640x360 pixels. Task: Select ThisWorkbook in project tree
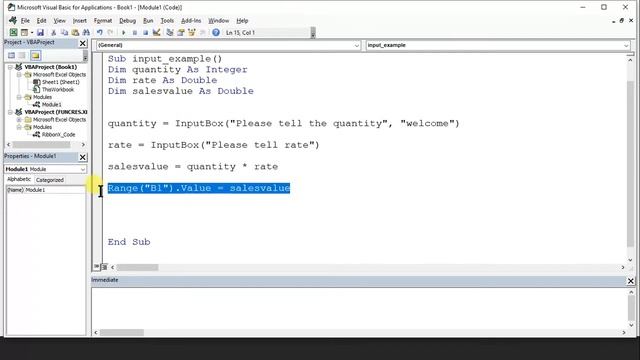pos(58,89)
